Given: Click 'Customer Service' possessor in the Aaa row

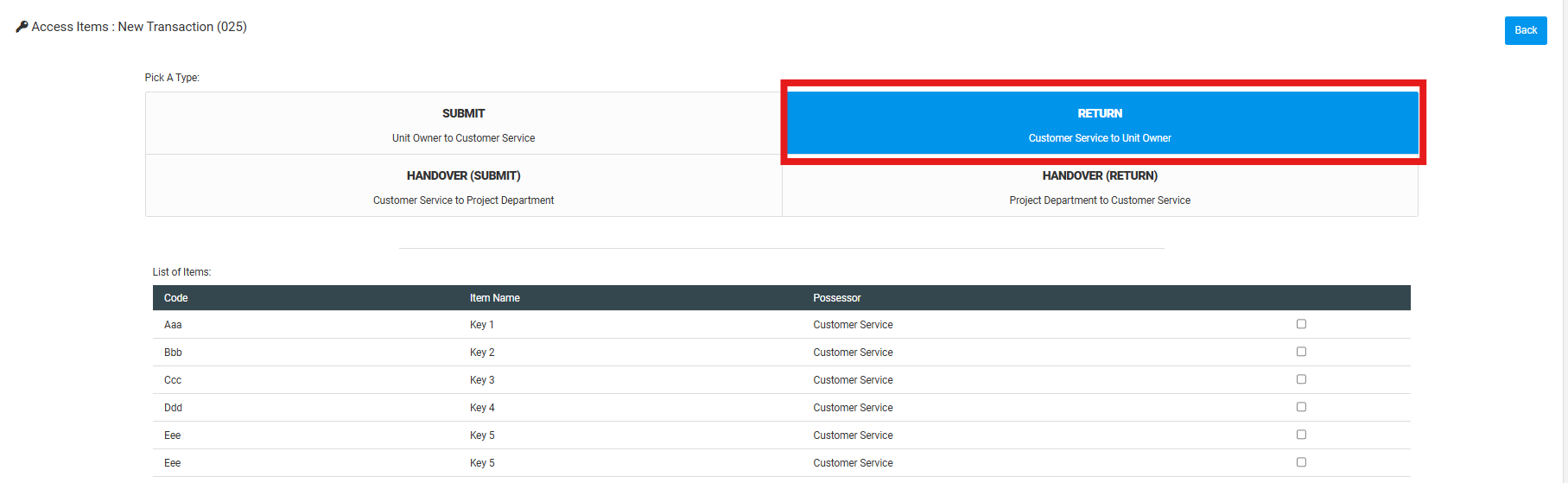Looking at the screenshot, I should [853, 325].
